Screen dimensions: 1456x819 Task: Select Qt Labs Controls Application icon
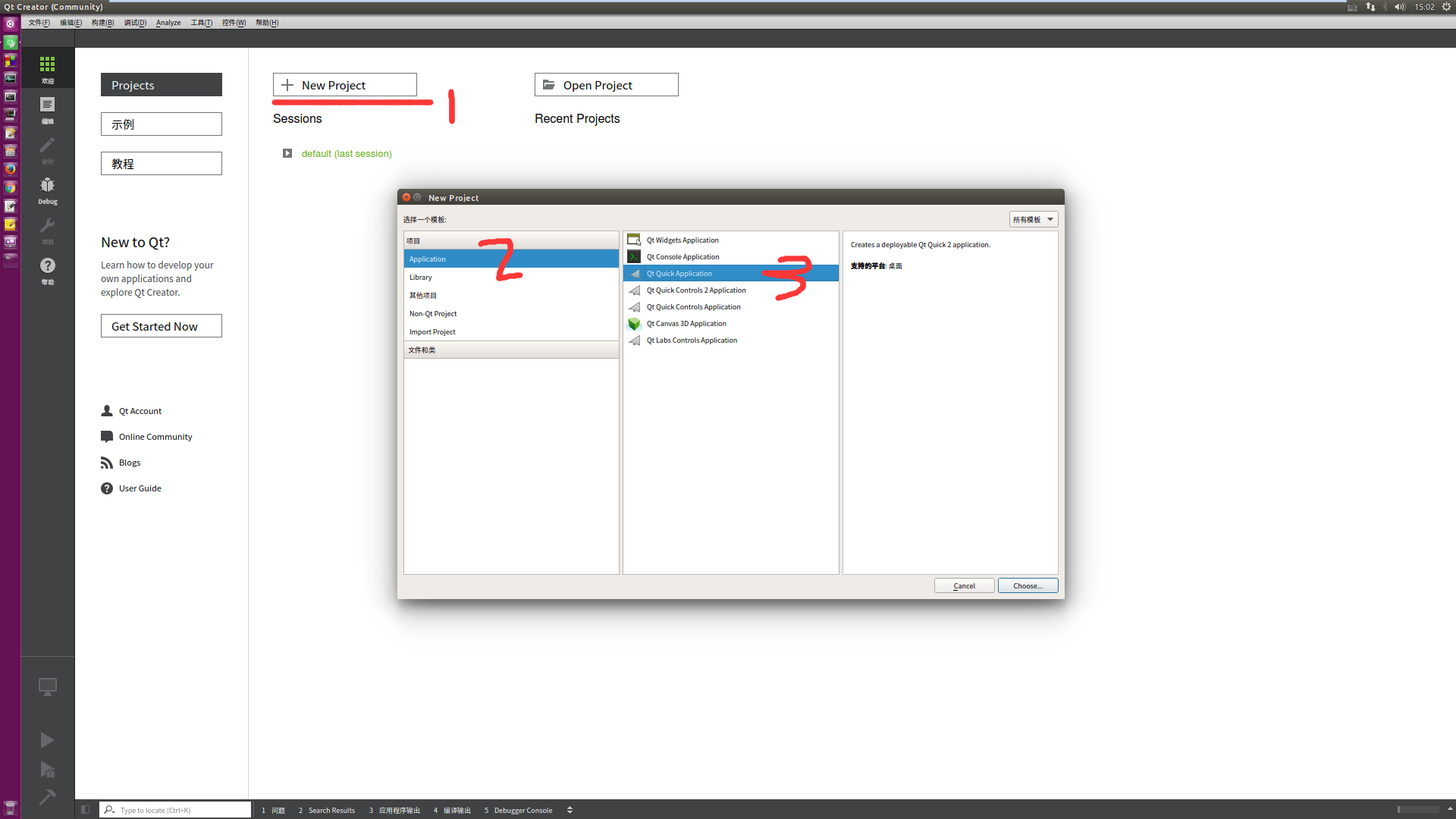tap(634, 340)
